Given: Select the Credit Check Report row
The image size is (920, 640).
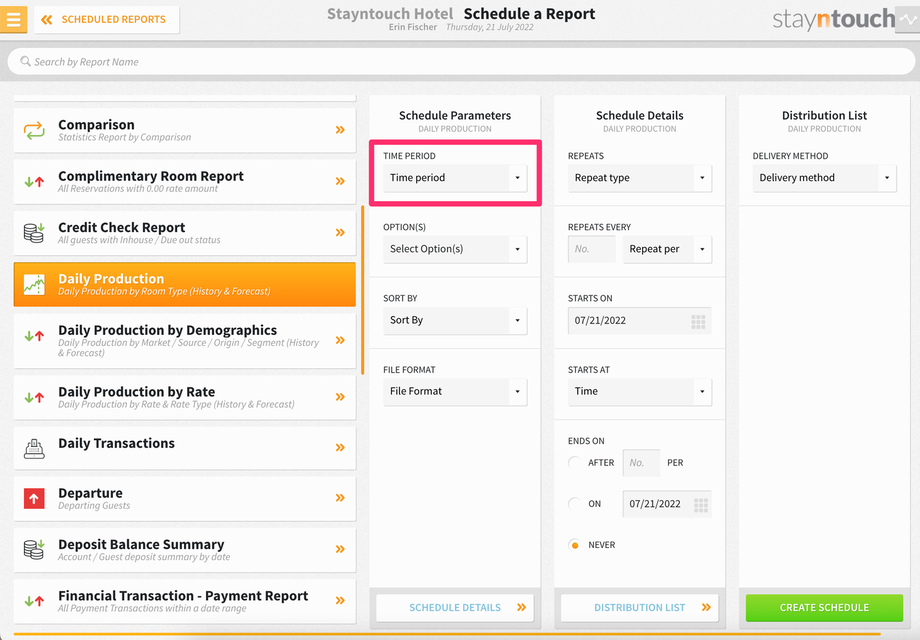Looking at the screenshot, I should (x=185, y=233).
